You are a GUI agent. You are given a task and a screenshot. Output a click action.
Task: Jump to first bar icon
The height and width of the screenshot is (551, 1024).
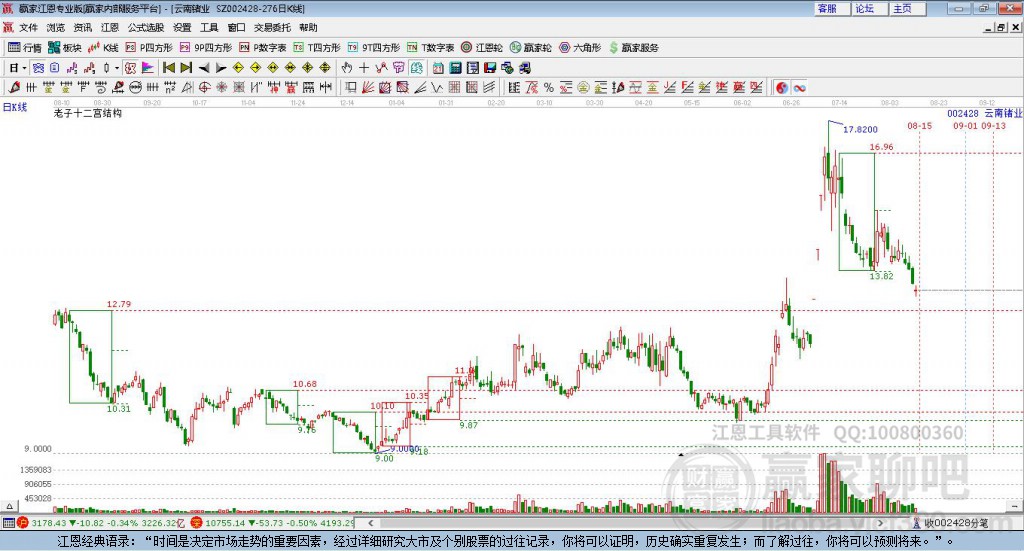point(168,68)
